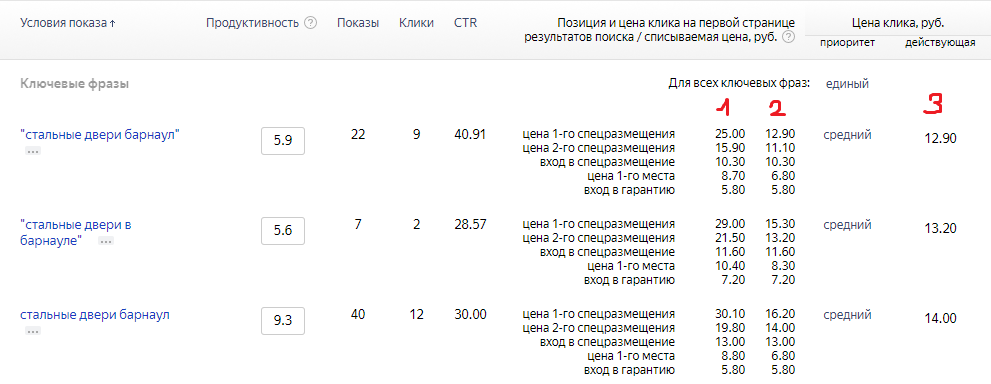Image resolution: width=991 pixels, height=384 pixels.
Task: Change средний priority of first phrase
Action: (x=848, y=135)
